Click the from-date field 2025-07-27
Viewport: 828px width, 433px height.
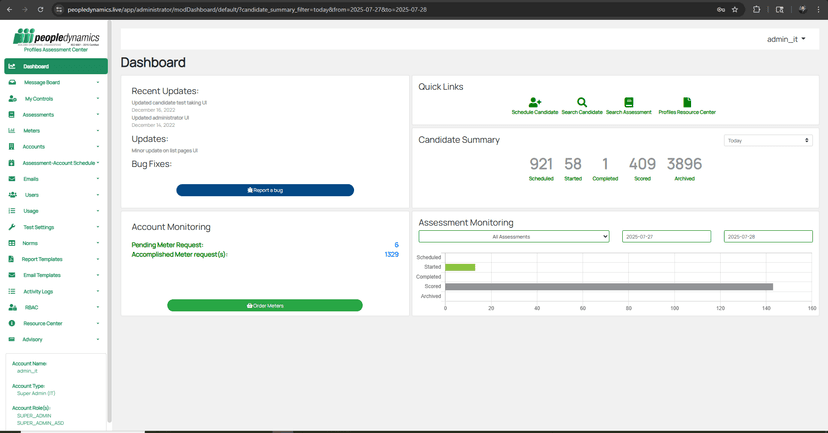click(666, 237)
